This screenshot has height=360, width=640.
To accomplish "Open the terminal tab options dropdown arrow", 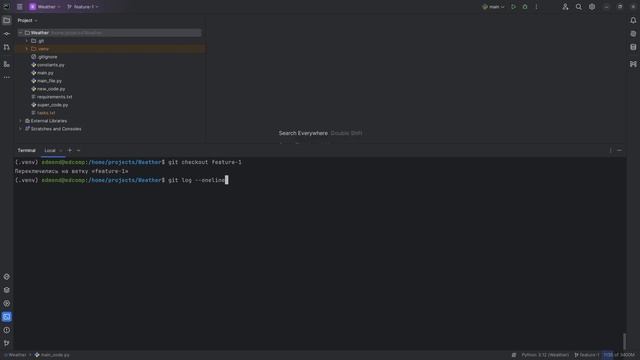I will coord(78,151).
